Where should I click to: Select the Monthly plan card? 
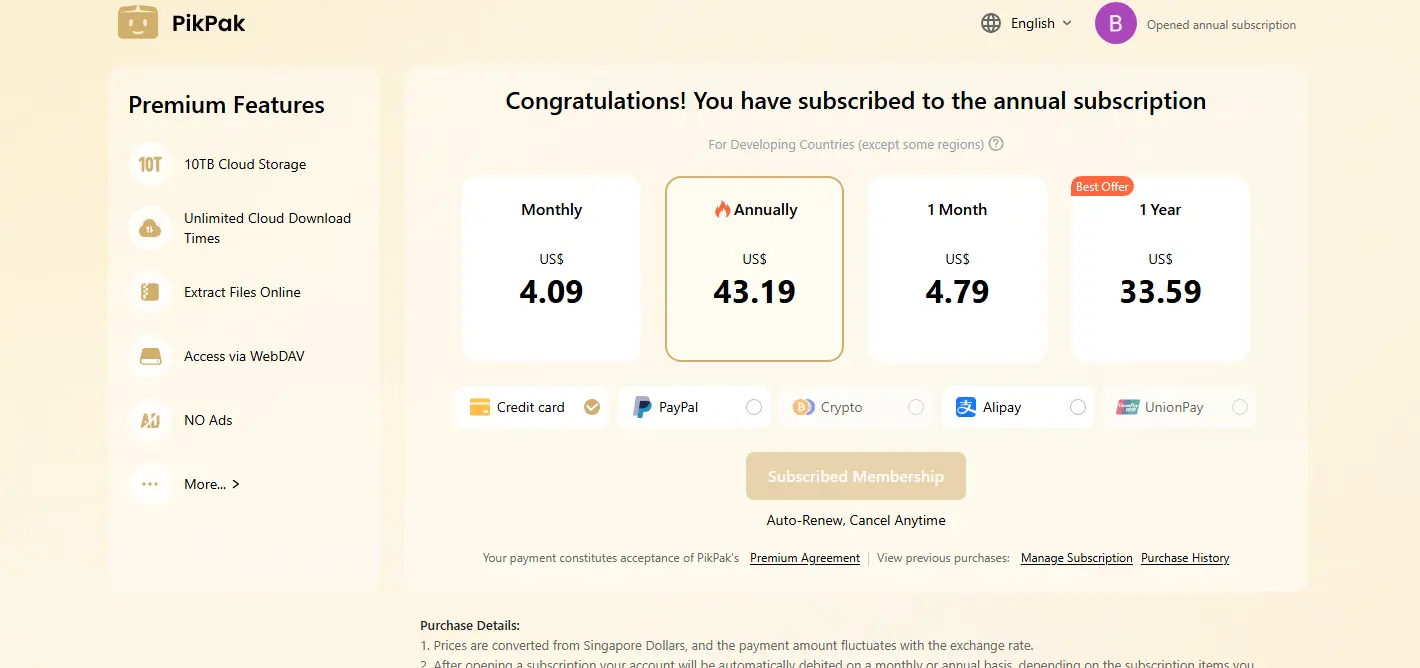tap(551, 269)
